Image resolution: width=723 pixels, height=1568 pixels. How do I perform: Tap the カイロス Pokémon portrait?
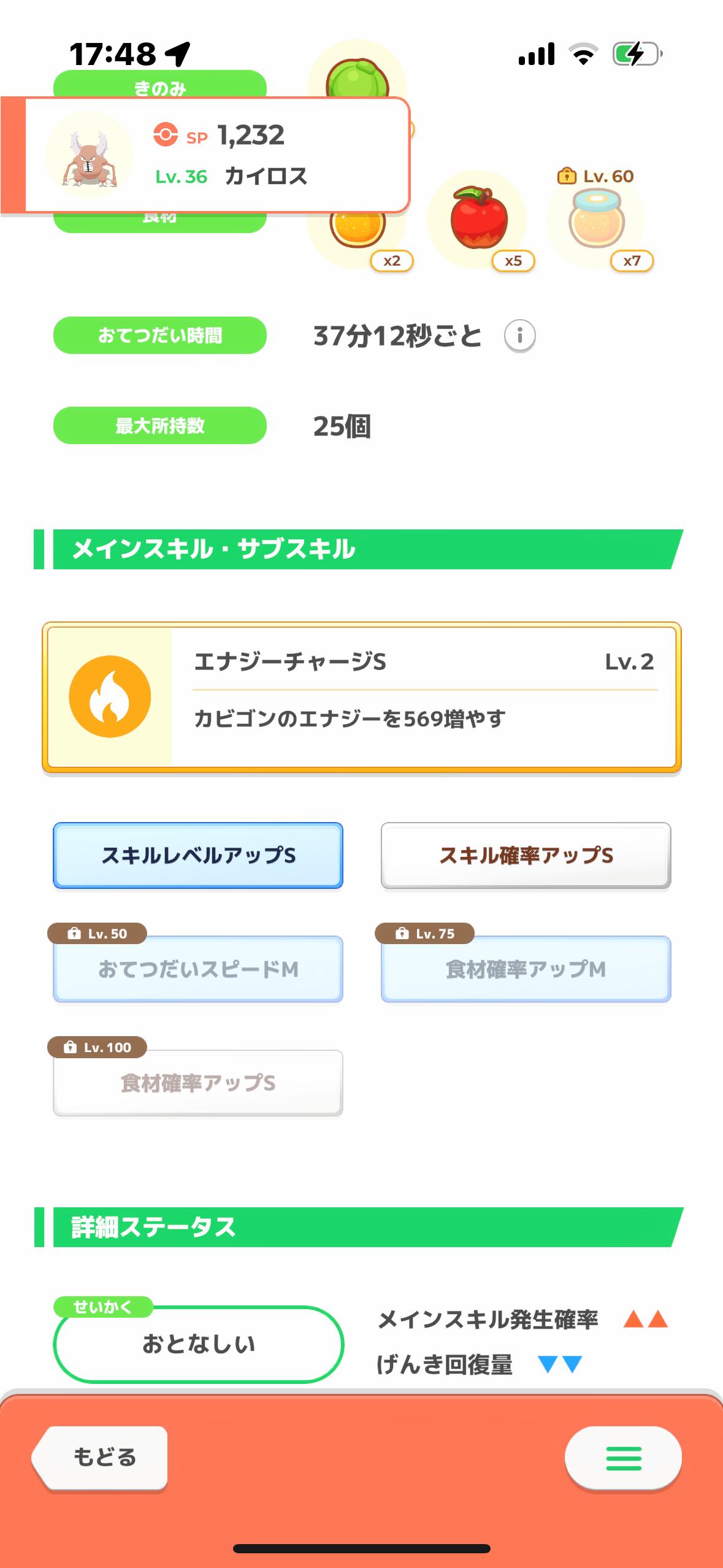point(90,155)
